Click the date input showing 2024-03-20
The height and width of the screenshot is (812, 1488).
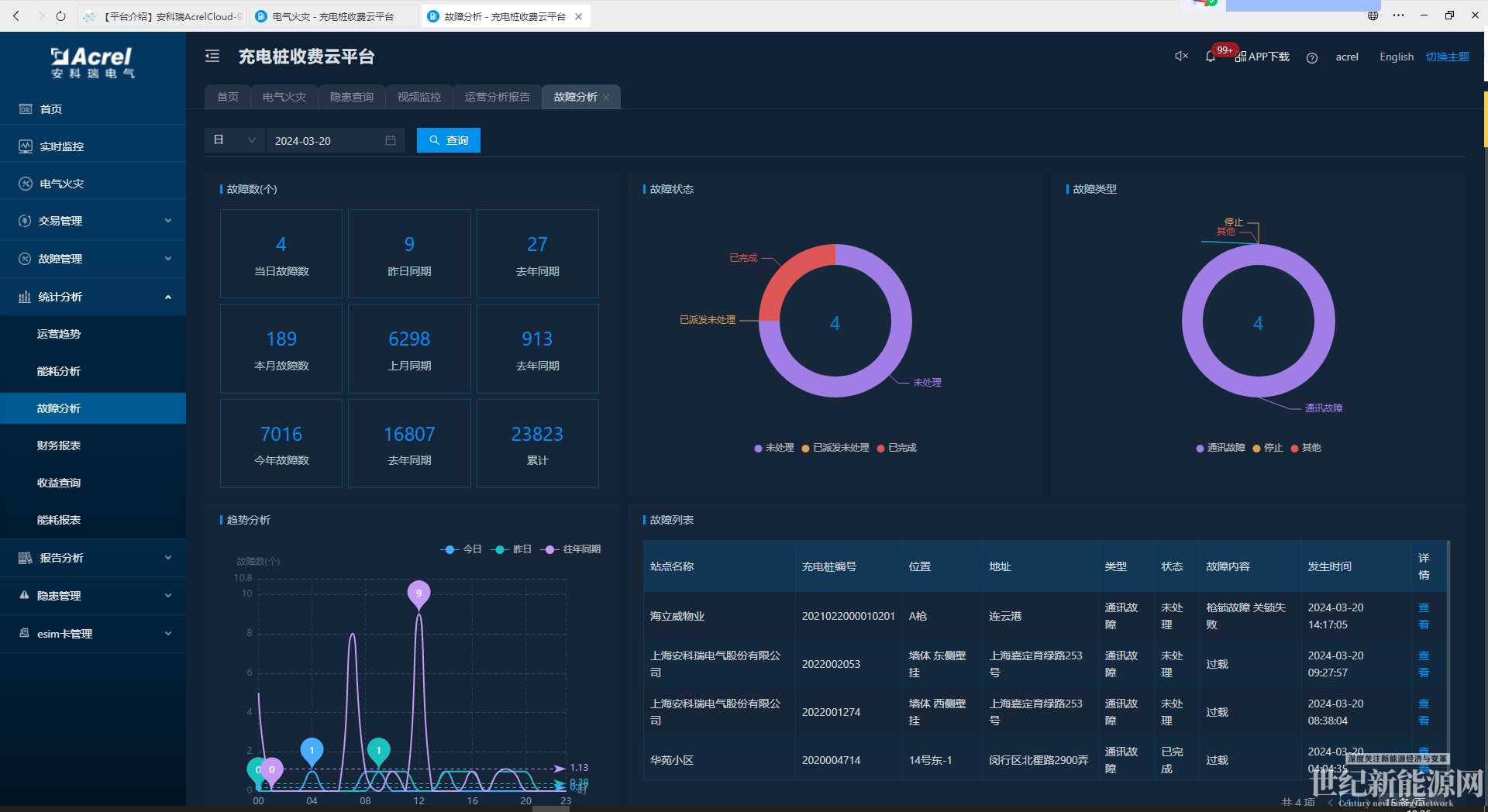325,141
